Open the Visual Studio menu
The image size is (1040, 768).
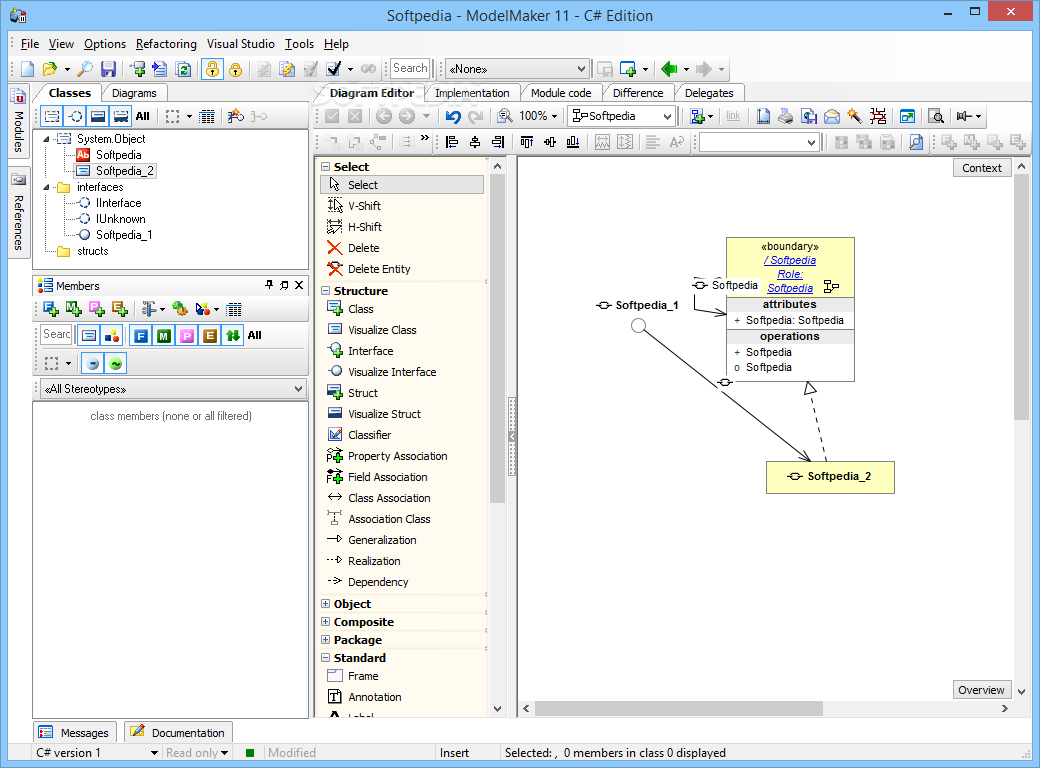[241, 44]
